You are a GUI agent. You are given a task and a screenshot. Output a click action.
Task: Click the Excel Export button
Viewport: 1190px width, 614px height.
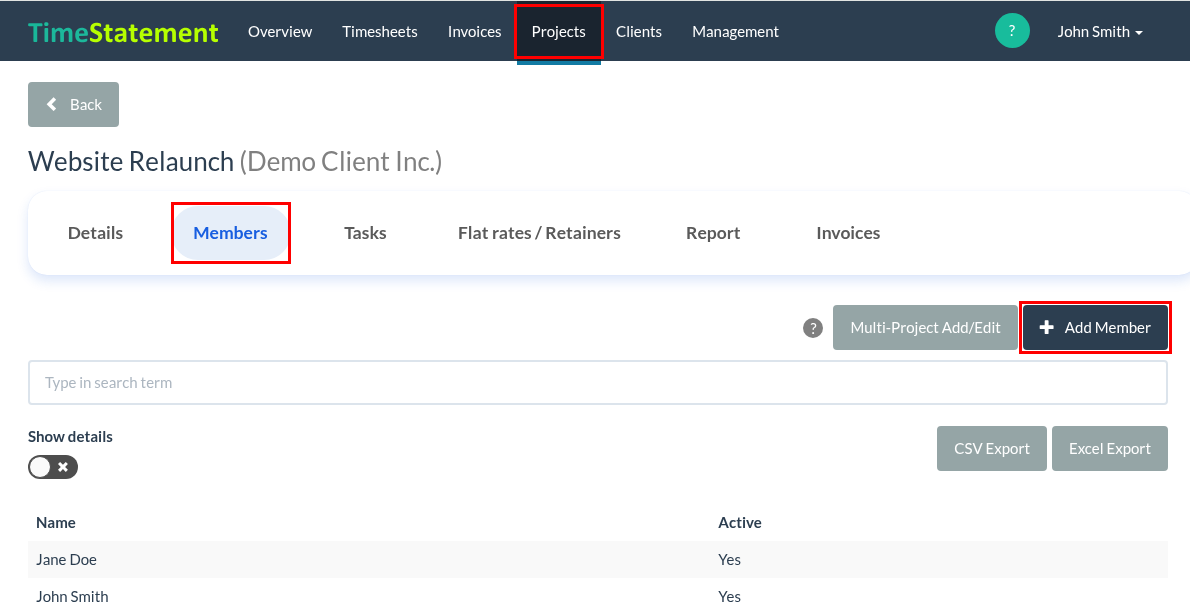(x=1110, y=449)
